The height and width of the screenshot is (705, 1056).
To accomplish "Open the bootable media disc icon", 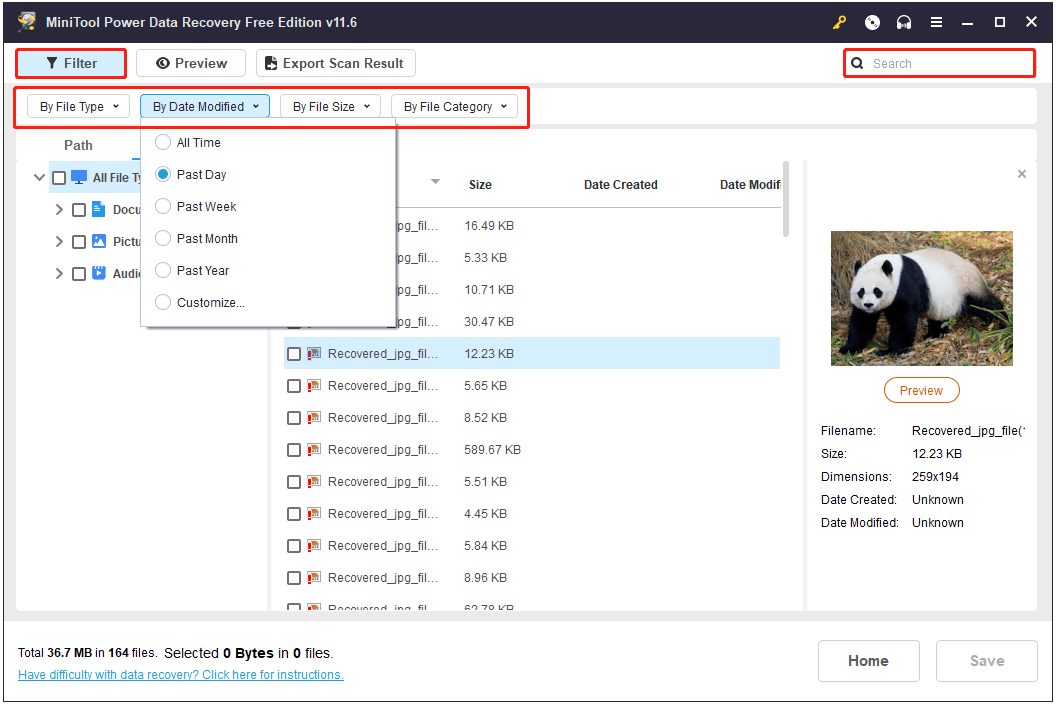I will coord(872,22).
